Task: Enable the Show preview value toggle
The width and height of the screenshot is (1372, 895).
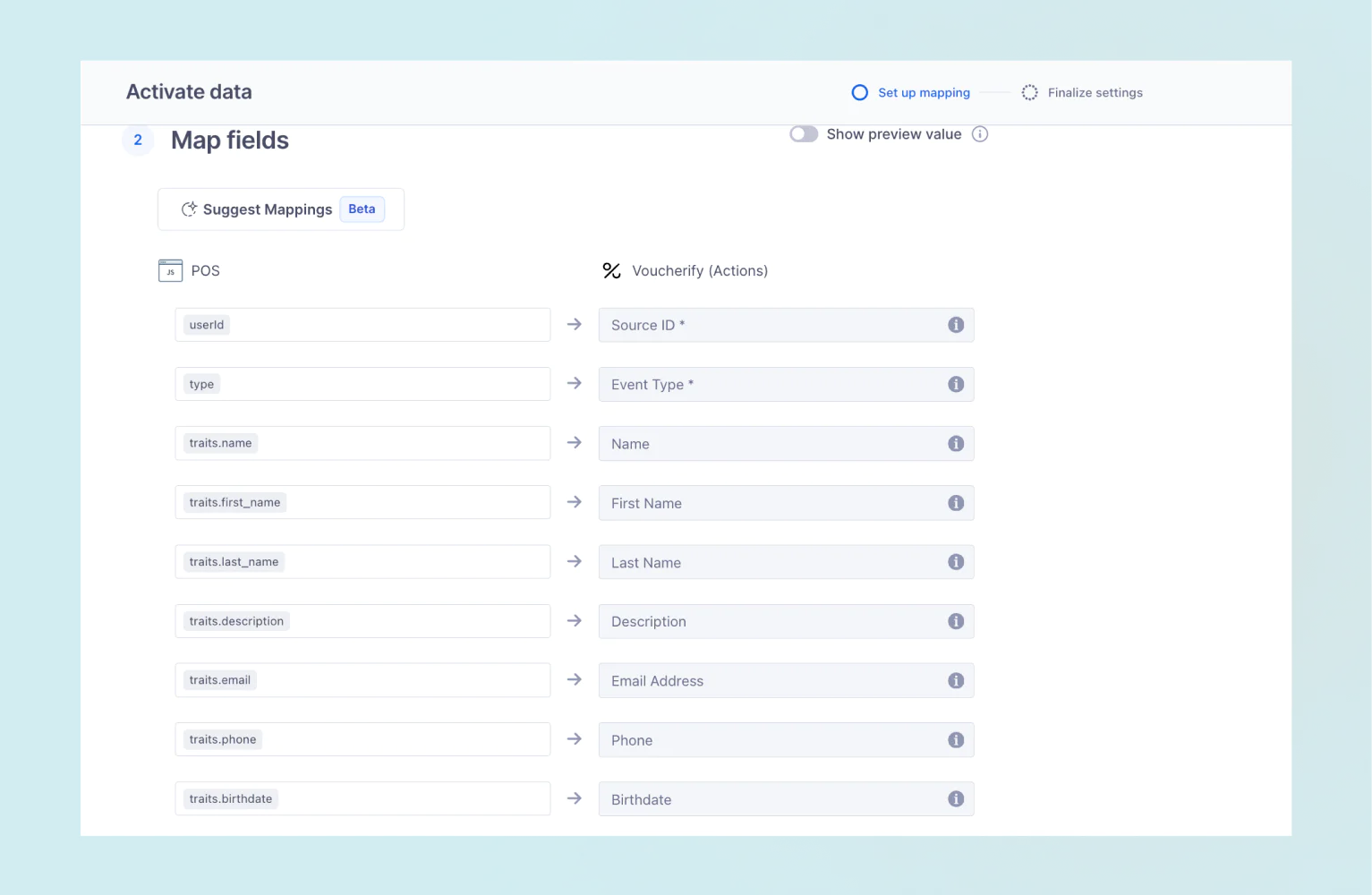Action: pos(803,133)
